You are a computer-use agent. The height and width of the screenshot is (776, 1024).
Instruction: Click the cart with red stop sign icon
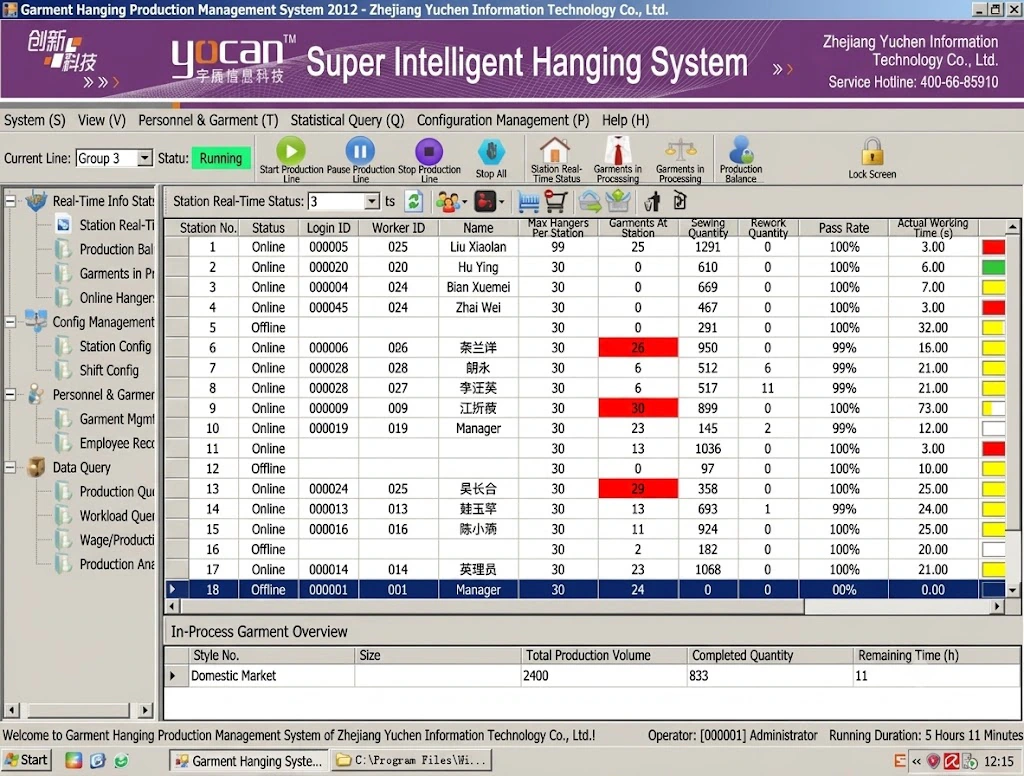pos(555,202)
